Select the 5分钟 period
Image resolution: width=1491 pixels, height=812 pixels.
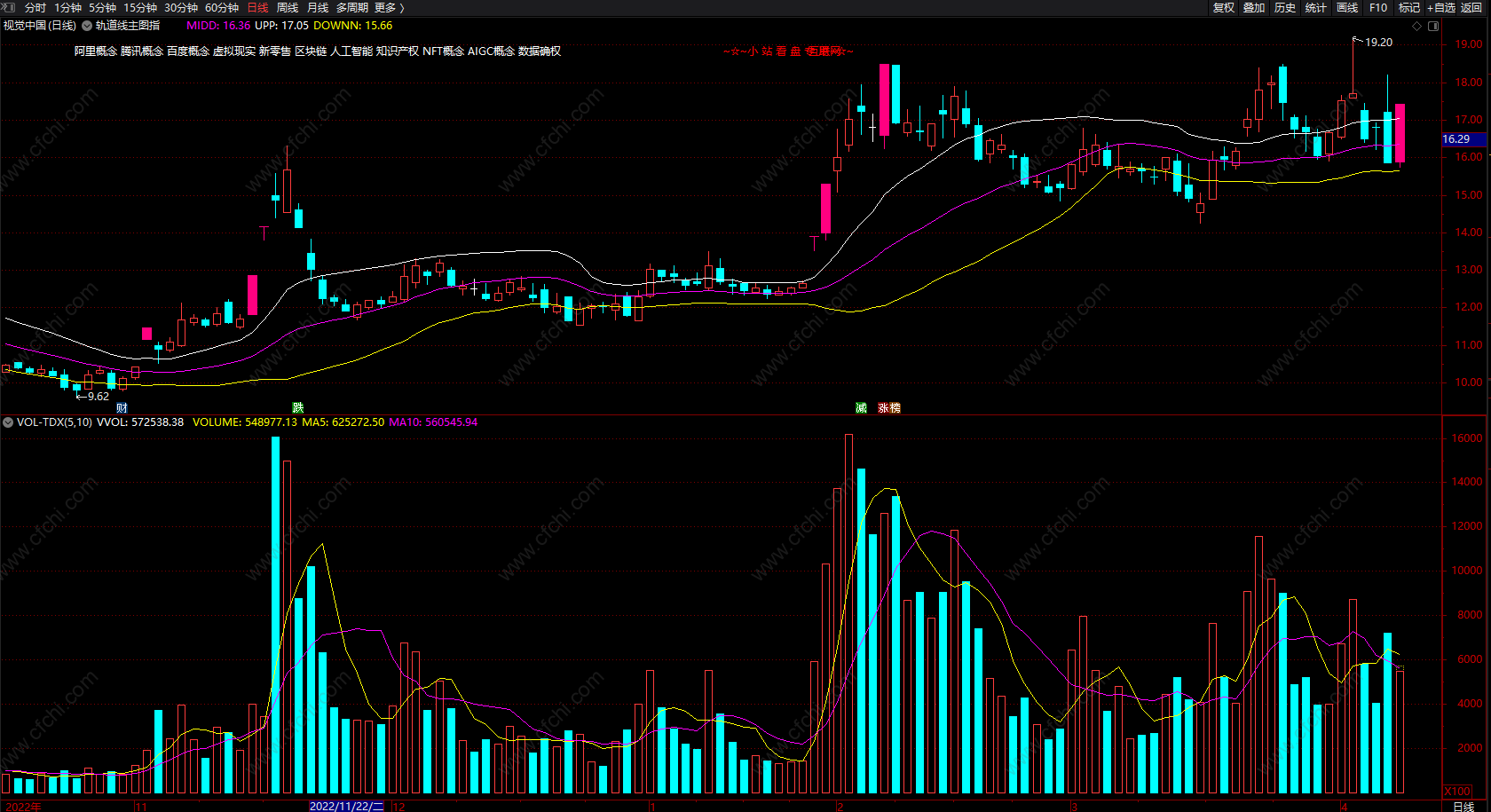[102, 7]
